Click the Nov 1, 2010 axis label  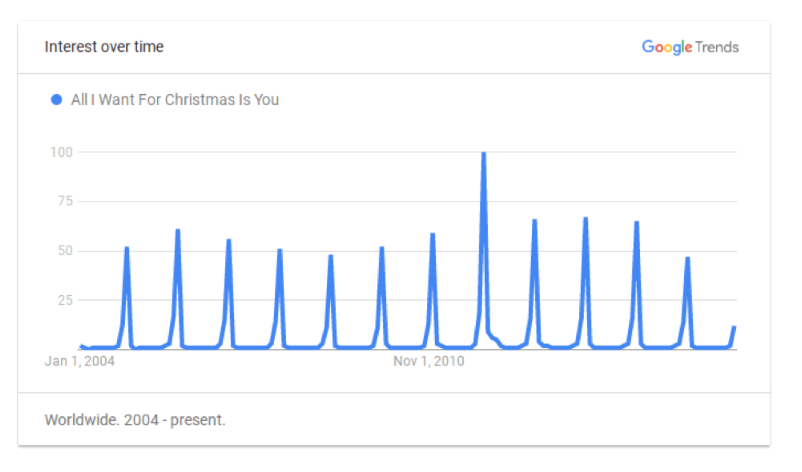click(x=429, y=361)
